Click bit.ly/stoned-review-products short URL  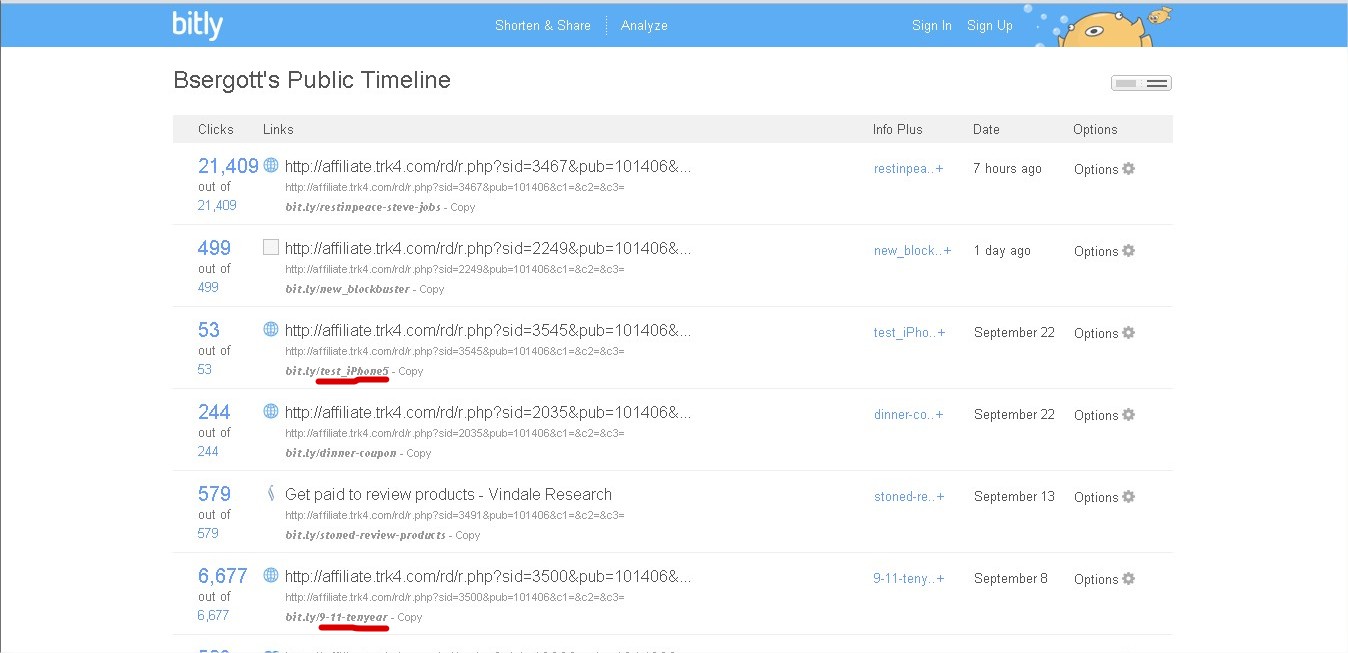pos(365,535)
